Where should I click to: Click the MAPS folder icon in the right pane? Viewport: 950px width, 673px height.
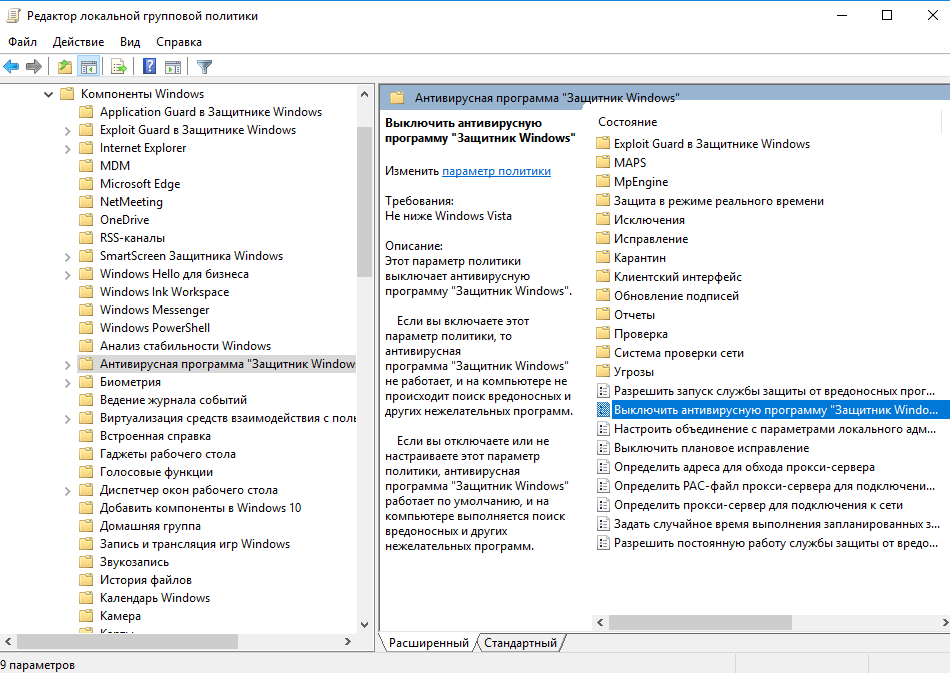click(x=603, y=162)
